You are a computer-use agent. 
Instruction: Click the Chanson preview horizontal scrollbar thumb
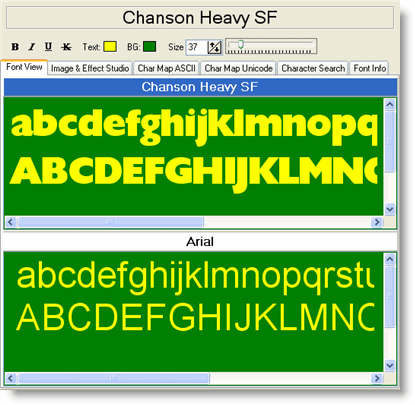110,222
